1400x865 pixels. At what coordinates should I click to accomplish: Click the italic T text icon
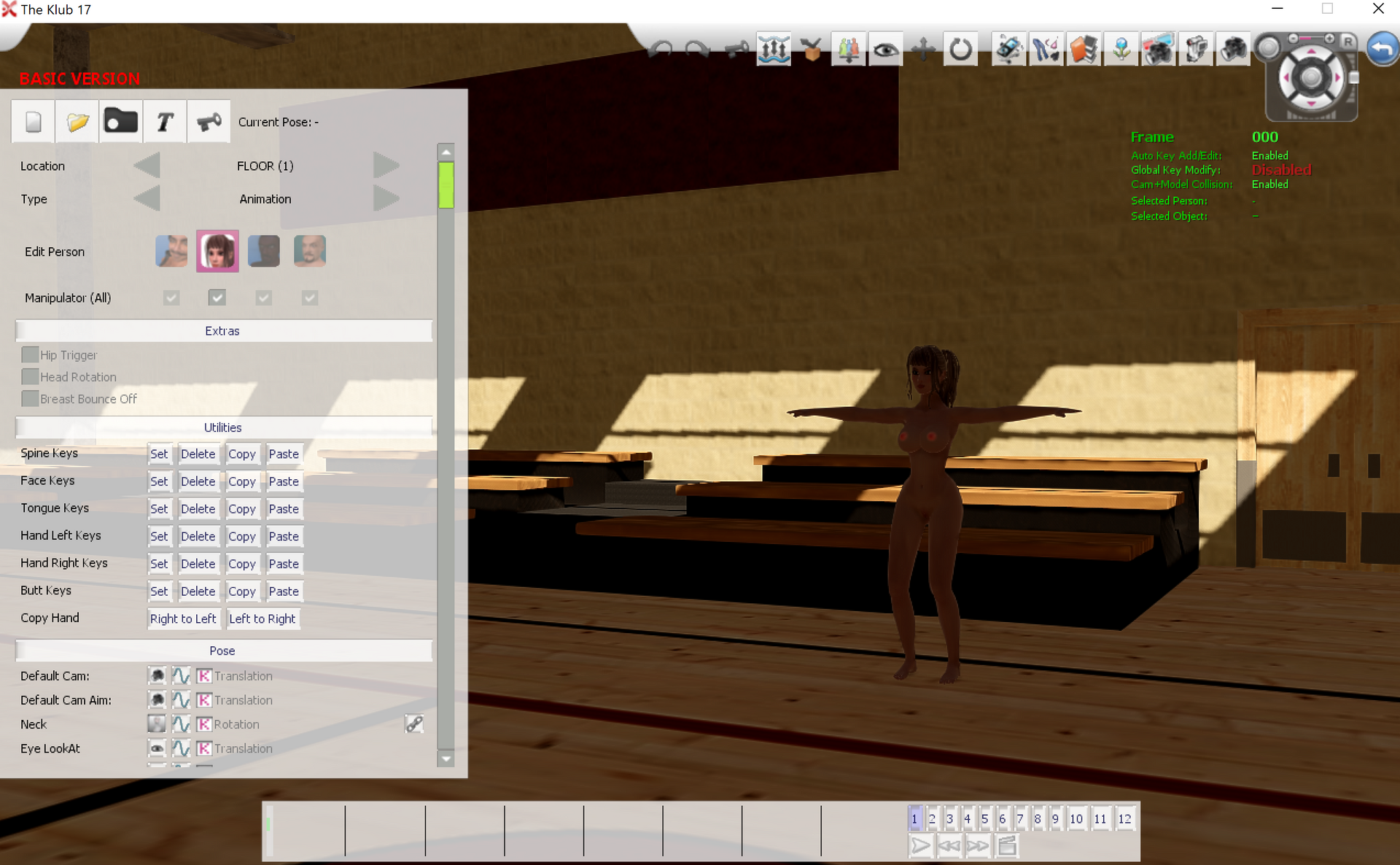(166, 122)
